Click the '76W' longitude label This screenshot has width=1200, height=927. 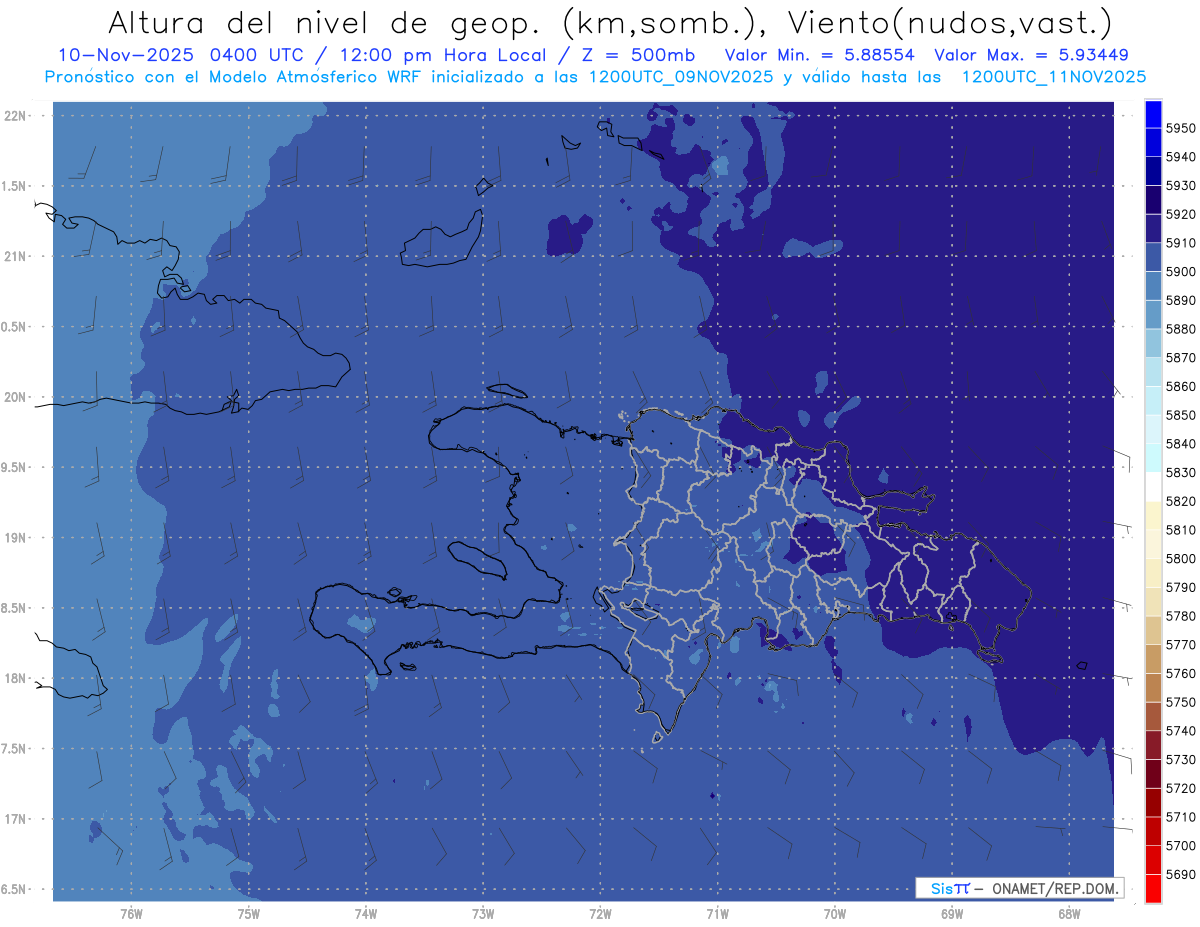tap(131, 913)
